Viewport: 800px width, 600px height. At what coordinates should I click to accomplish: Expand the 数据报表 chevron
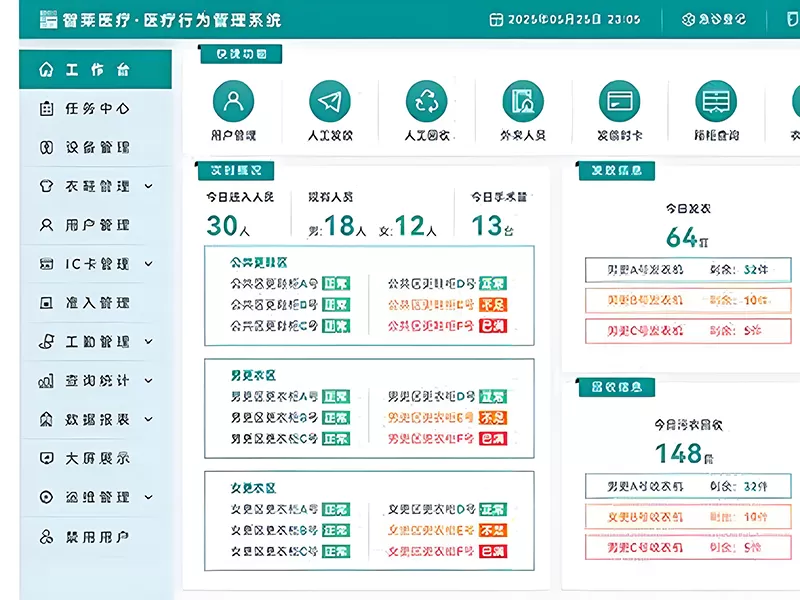pyautogui.click(x=148, y=419)
